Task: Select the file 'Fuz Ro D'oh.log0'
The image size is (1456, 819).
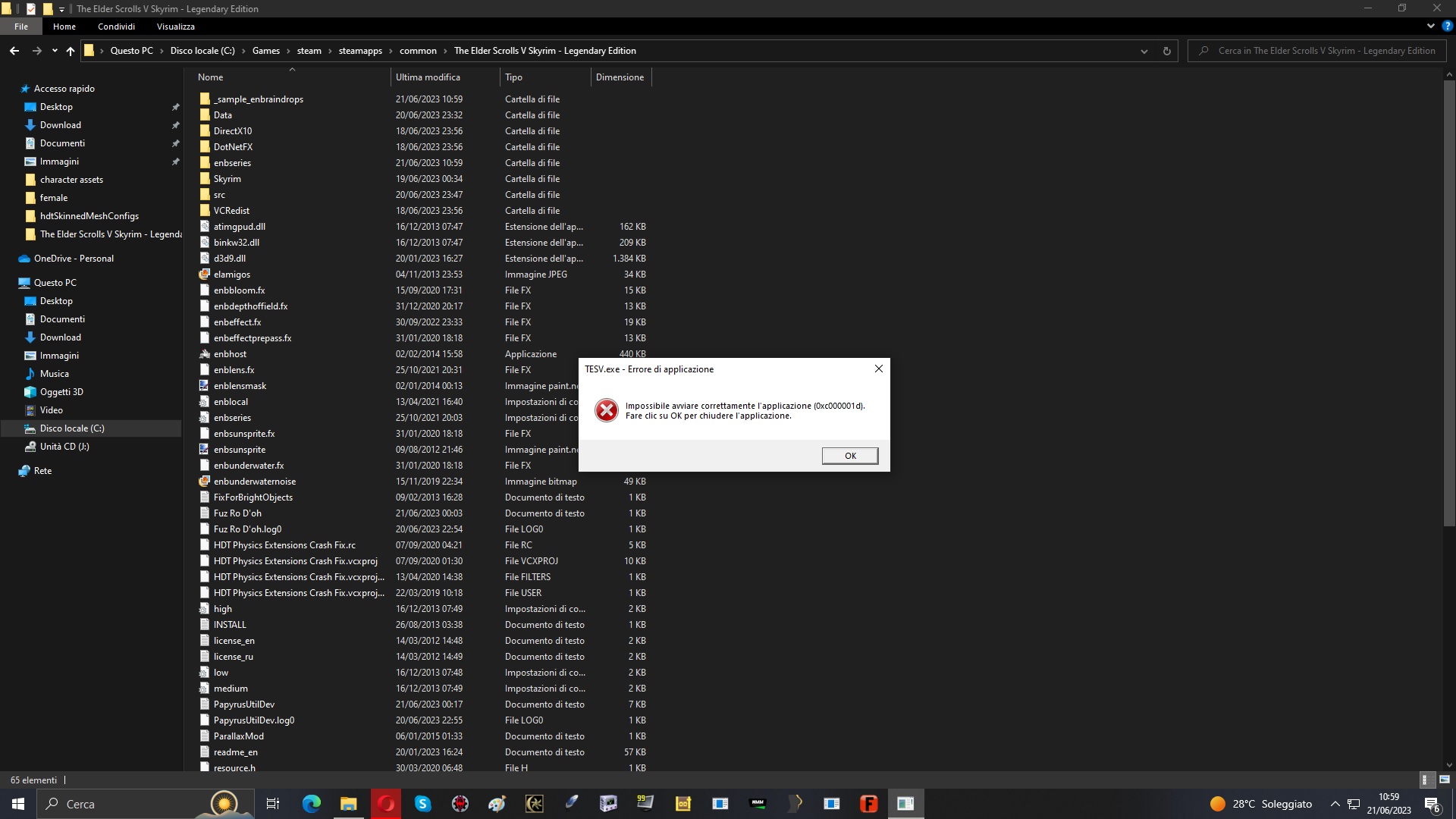Action: pyautogui.click(x=247, y=529)
